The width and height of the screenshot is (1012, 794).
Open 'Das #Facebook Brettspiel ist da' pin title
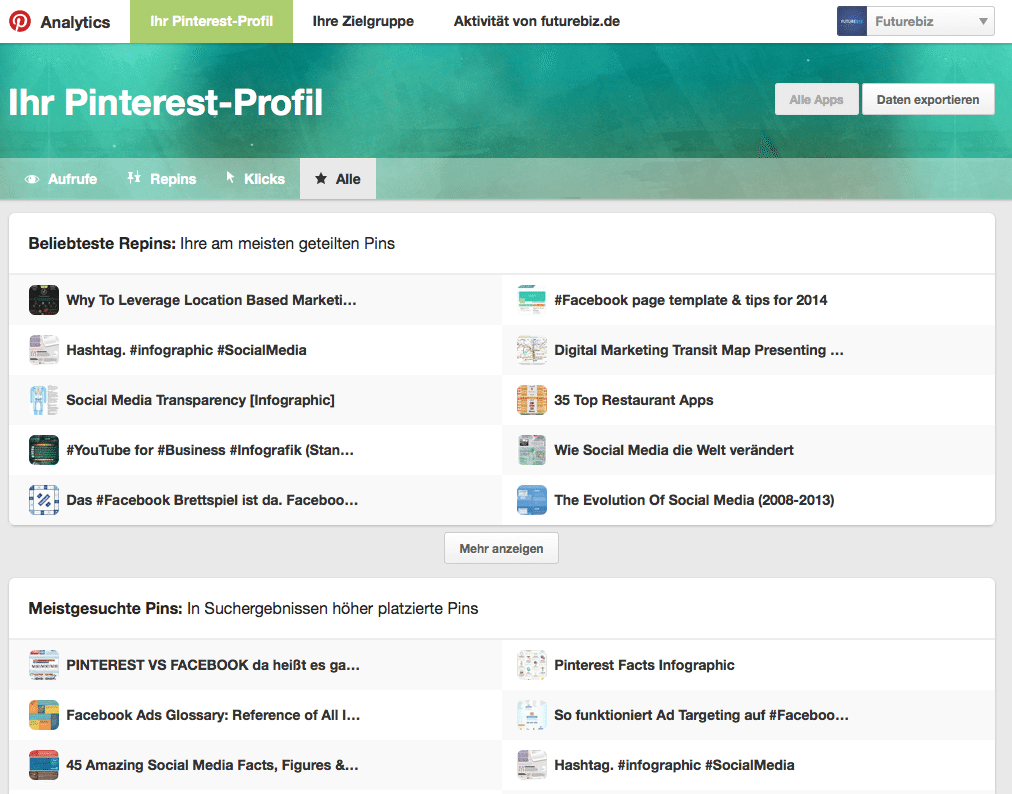pyautogui.click(x=212, y=500)
